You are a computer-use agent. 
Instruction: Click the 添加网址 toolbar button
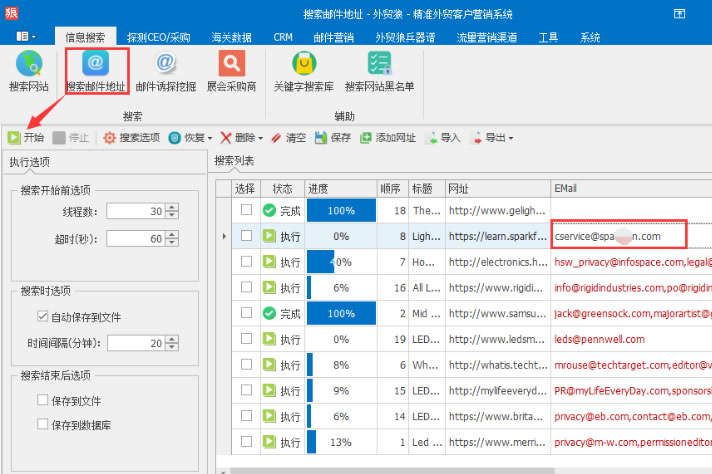tap(388, 137)
